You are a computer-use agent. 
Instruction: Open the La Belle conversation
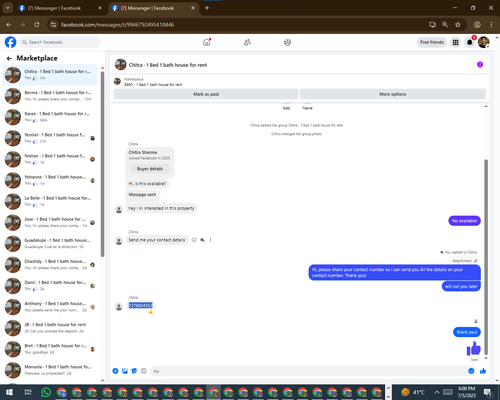[50, 201]
